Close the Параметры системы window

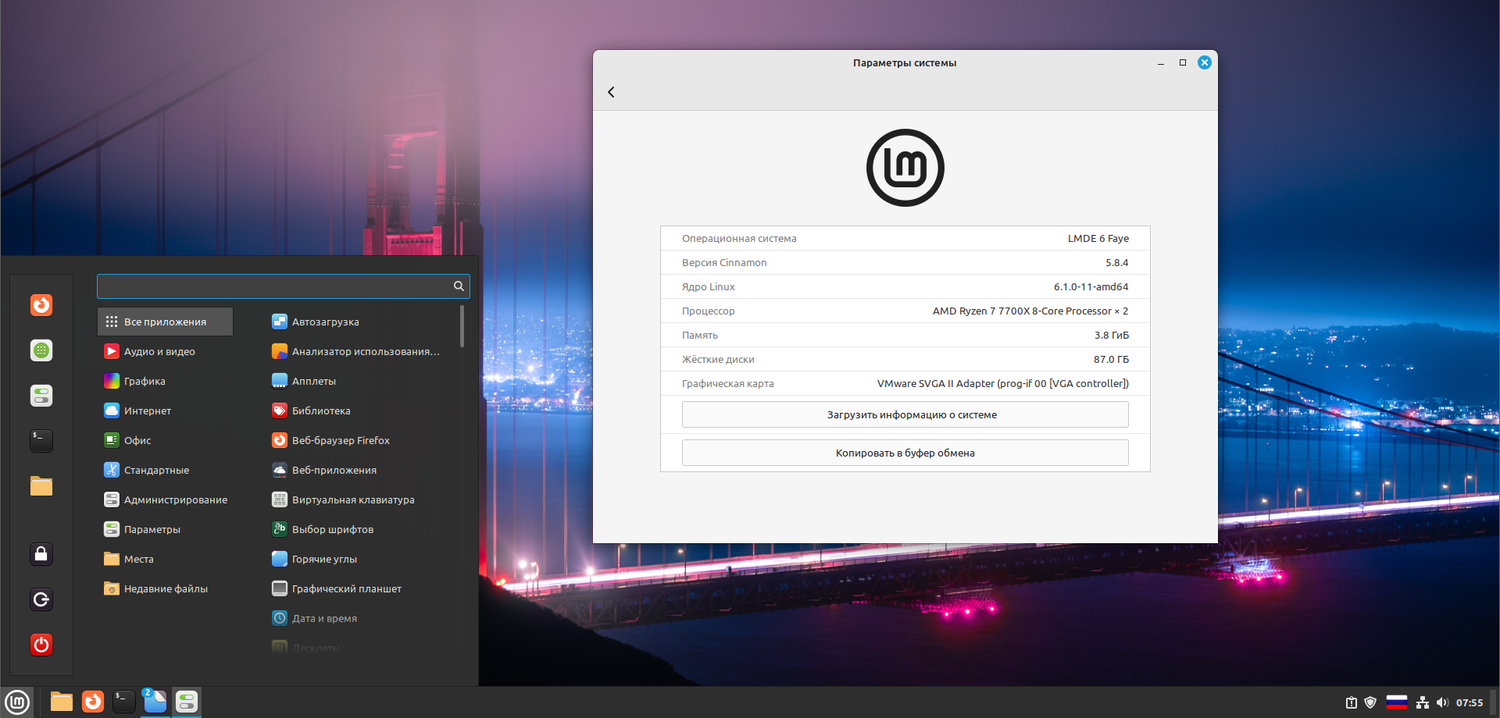1205,62
